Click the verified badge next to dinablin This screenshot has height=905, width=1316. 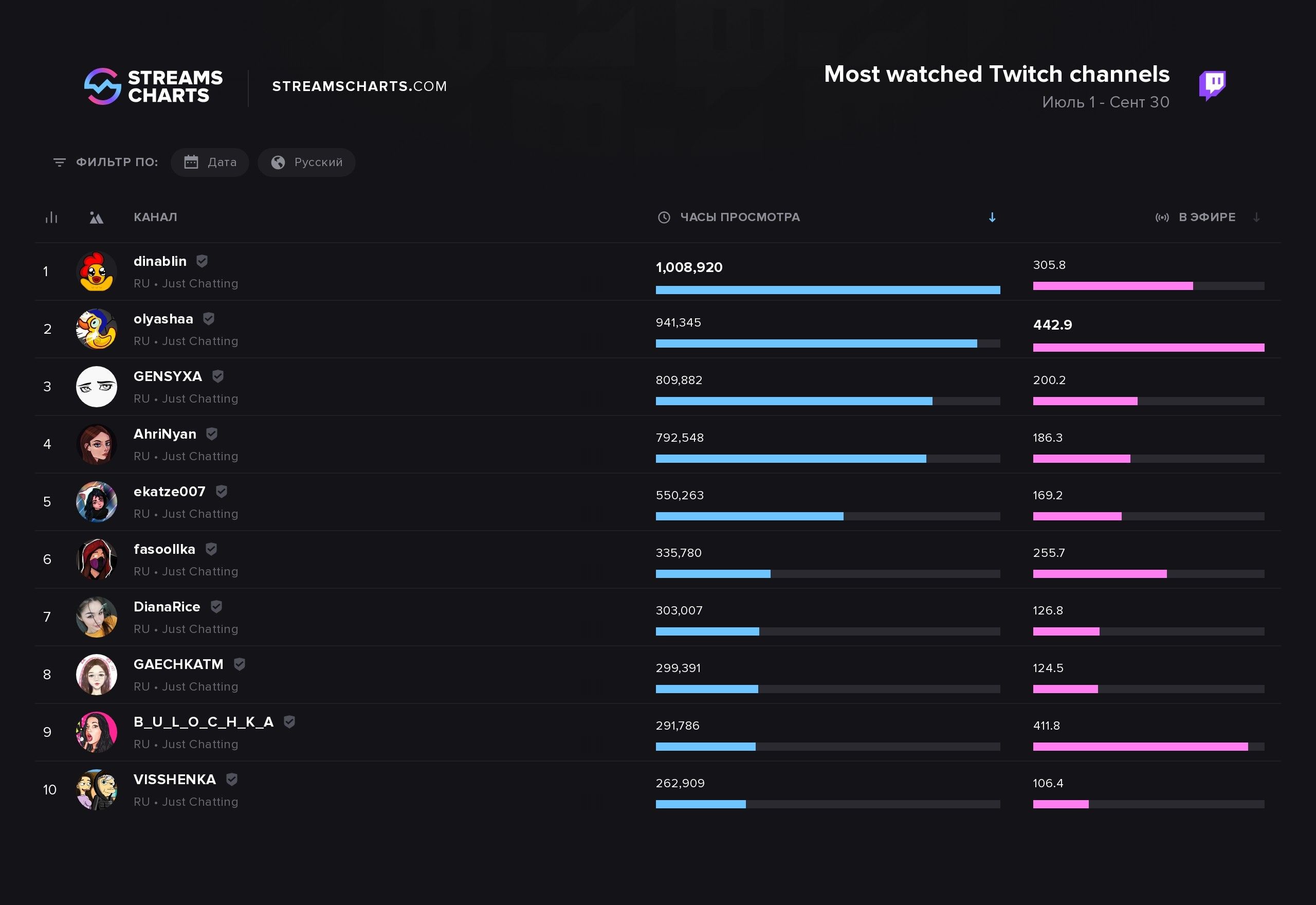click(203, 261)
